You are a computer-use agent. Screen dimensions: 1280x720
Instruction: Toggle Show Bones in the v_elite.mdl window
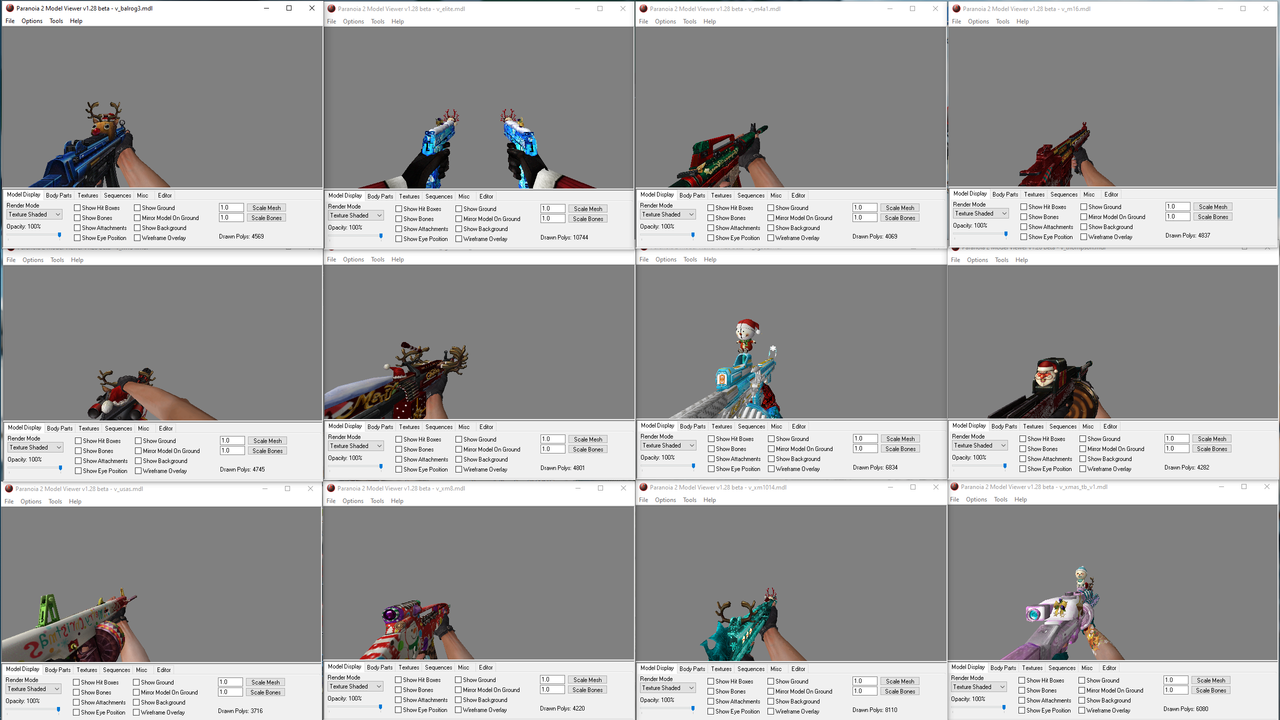click(399, 219)
